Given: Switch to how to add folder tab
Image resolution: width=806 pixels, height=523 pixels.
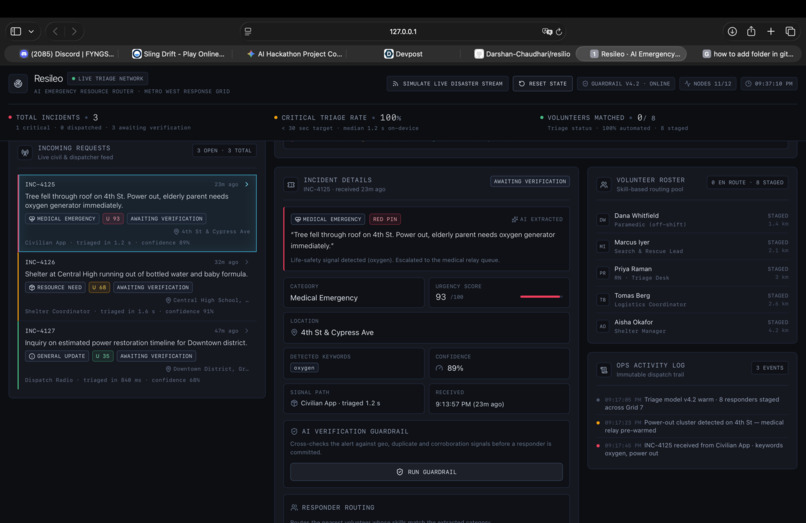Looking at the screenshot, I should pos(748,54).
